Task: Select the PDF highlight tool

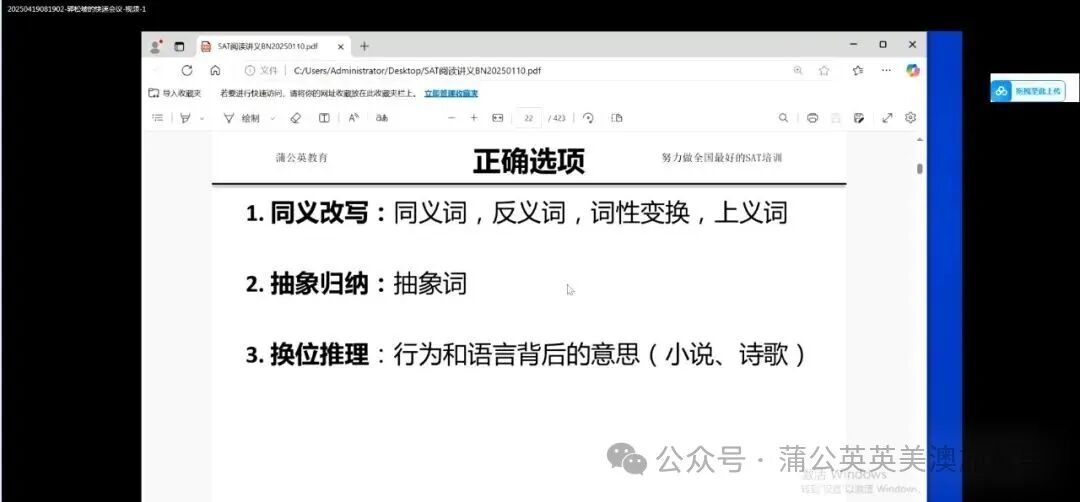Action: (185, 118)
